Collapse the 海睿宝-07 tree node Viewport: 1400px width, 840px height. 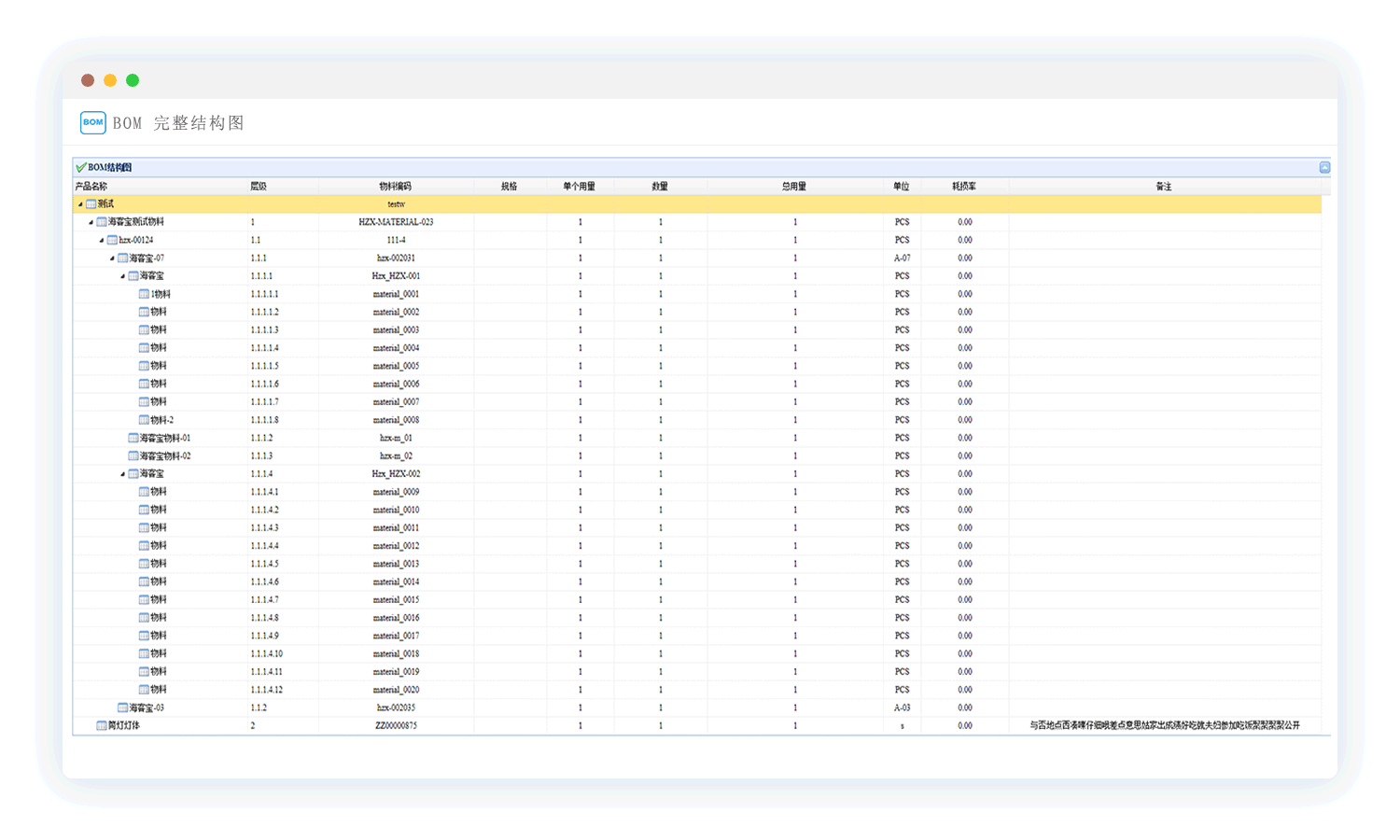(112, 259)
